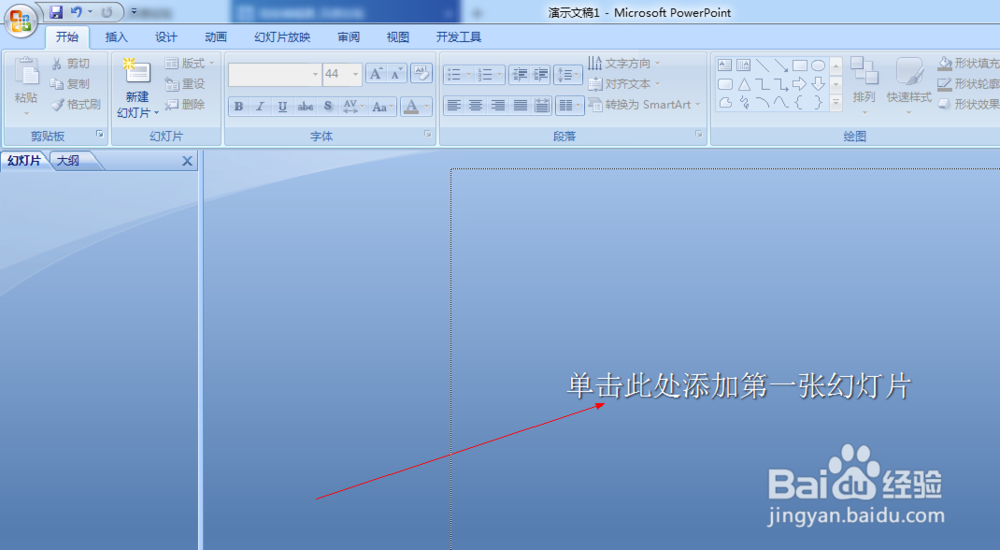Increase list indent level
The height and width of the screenshot is (550, 1000).
coord(541,75)
